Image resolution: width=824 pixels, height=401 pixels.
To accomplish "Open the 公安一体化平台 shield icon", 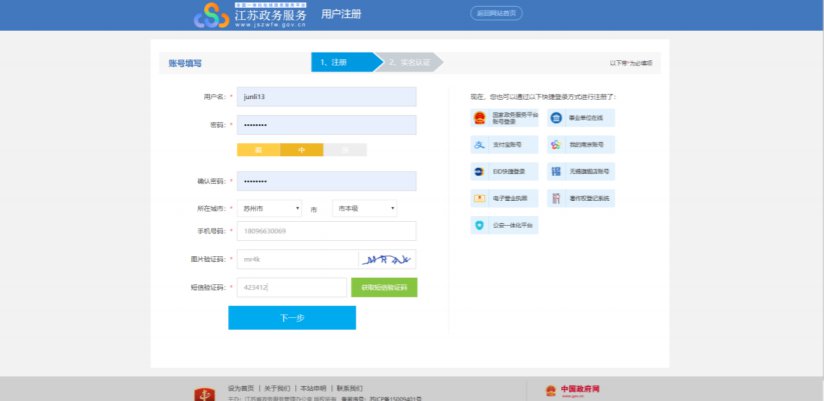I will coord(479,226).
